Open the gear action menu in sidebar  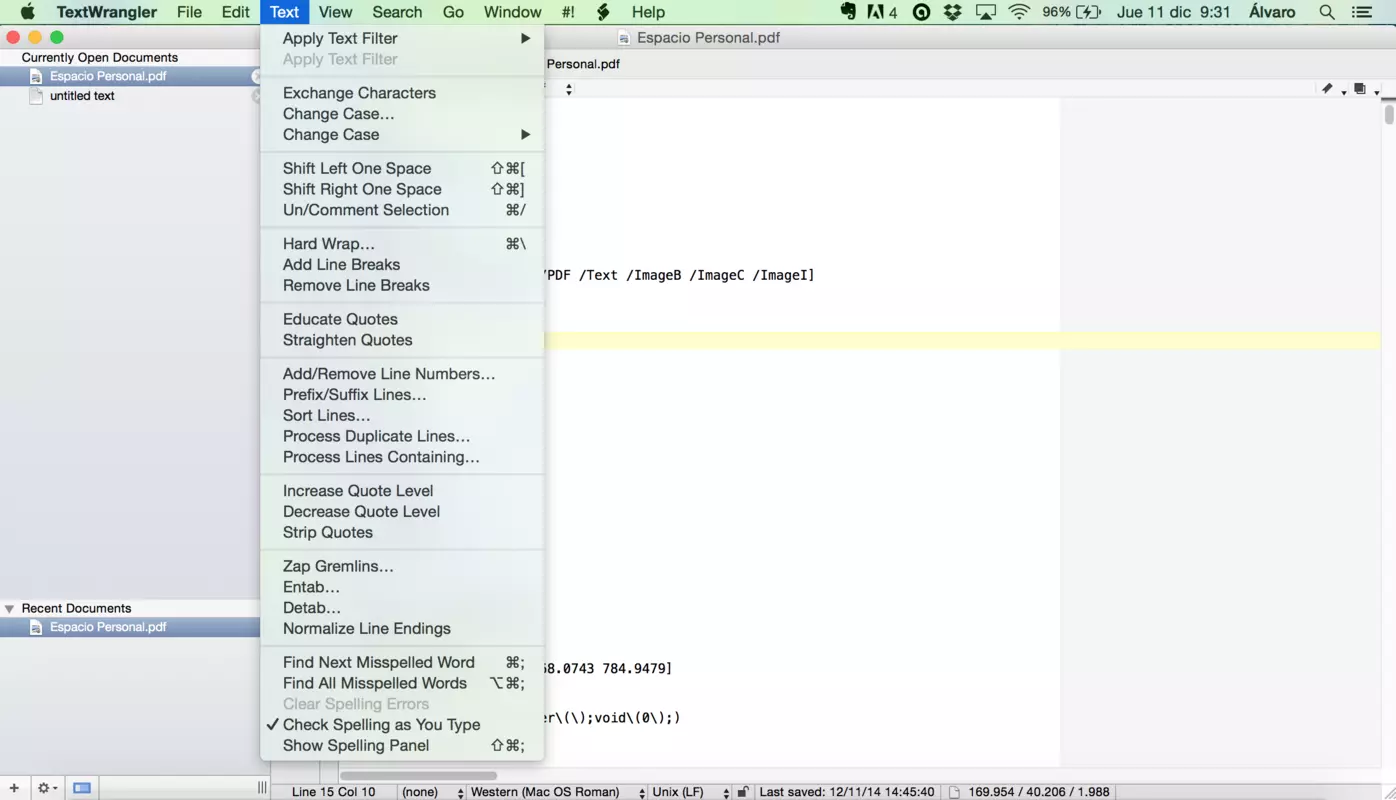click(x=46, y=788)
